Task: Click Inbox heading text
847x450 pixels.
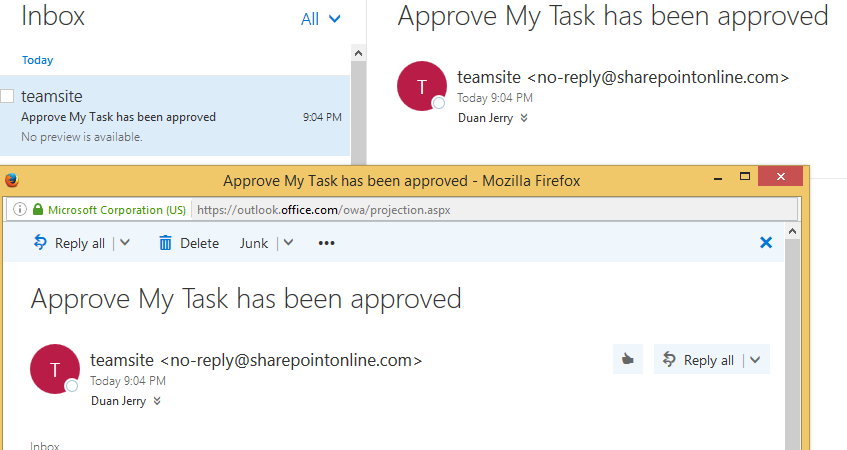Action: [53, 16]
